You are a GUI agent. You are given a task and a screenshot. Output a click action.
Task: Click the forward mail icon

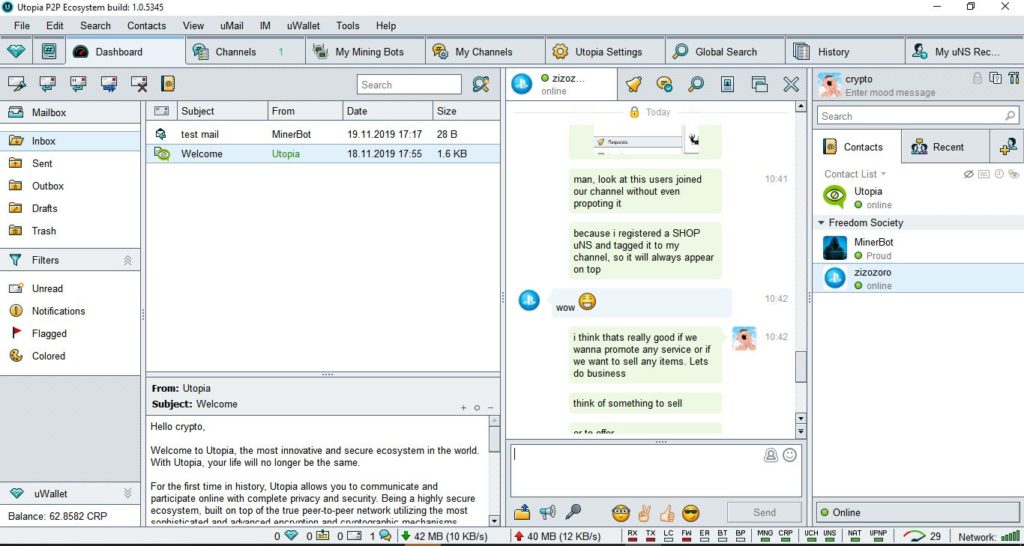[108, 84]
